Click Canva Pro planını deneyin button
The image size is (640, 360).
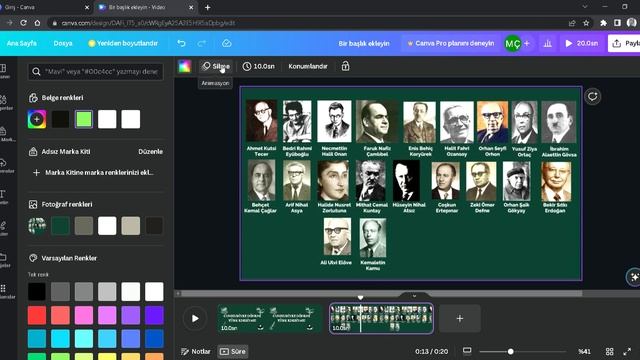pos(451,43)
